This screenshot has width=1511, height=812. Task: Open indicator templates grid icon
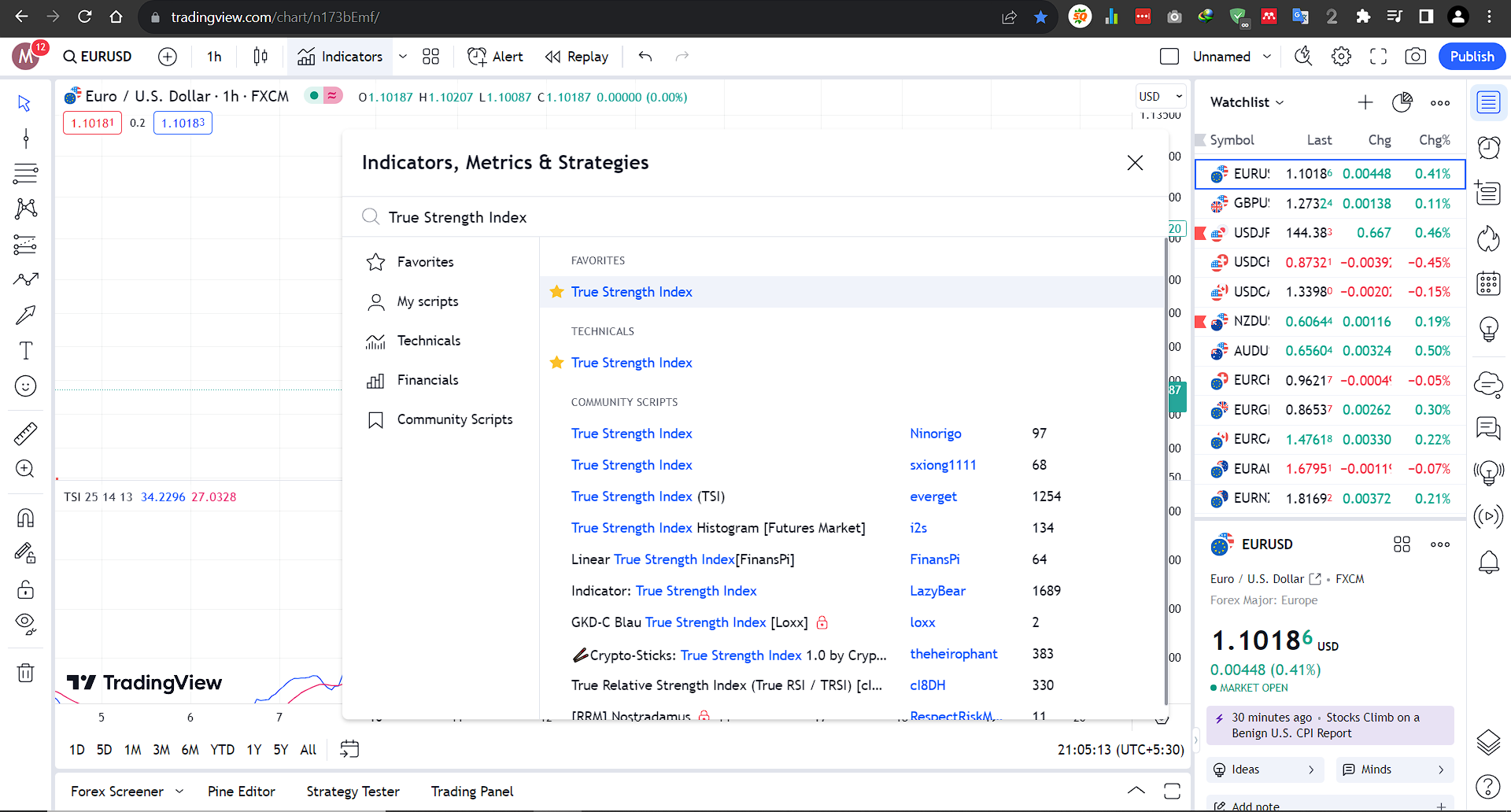point(430,57)
